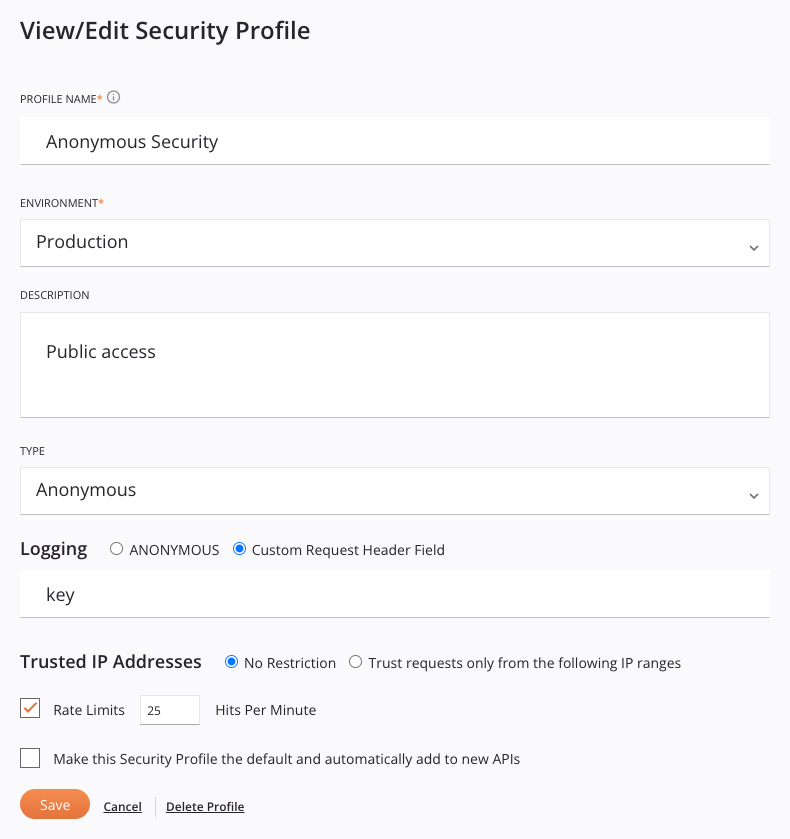Focus the Profile Name field with Anonymous Security

pyautogui.click(x=395, y=141)
